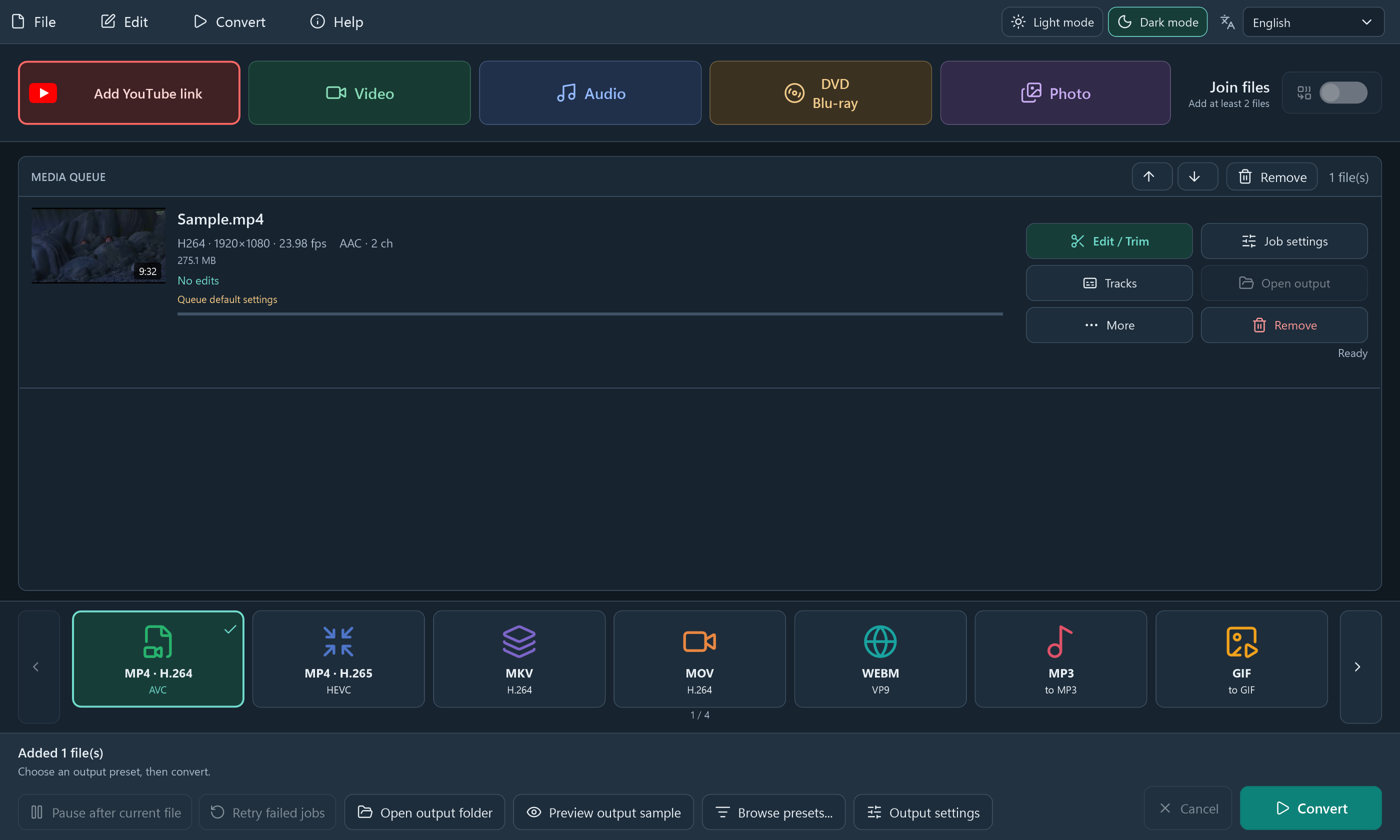Screen dimensions: 1400x840
Task: Remove Sample.mp4 with red Remove button
Action: point(1284,325)
